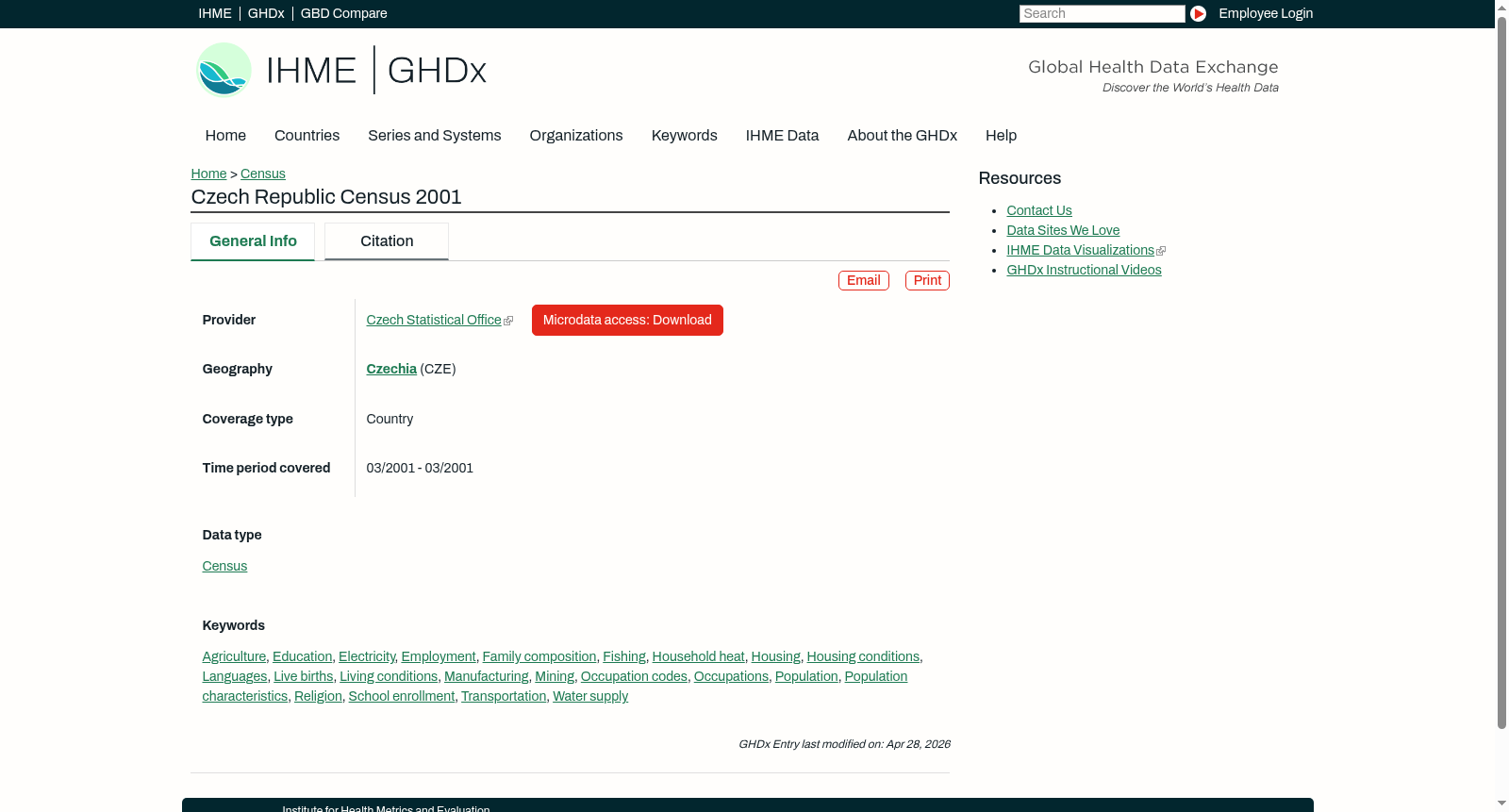Open Czech Statistical Office provider link
1509x812 pixels.
434,321
